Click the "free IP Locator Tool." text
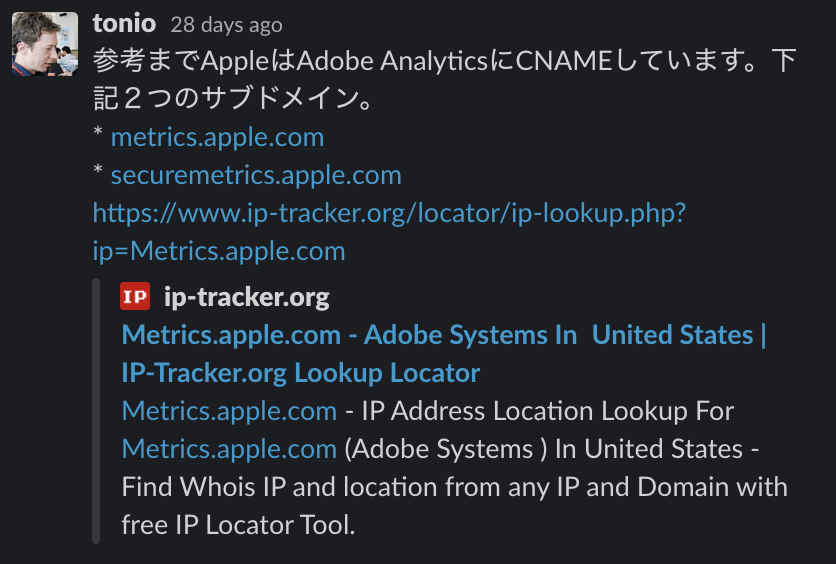 point(238,525)
